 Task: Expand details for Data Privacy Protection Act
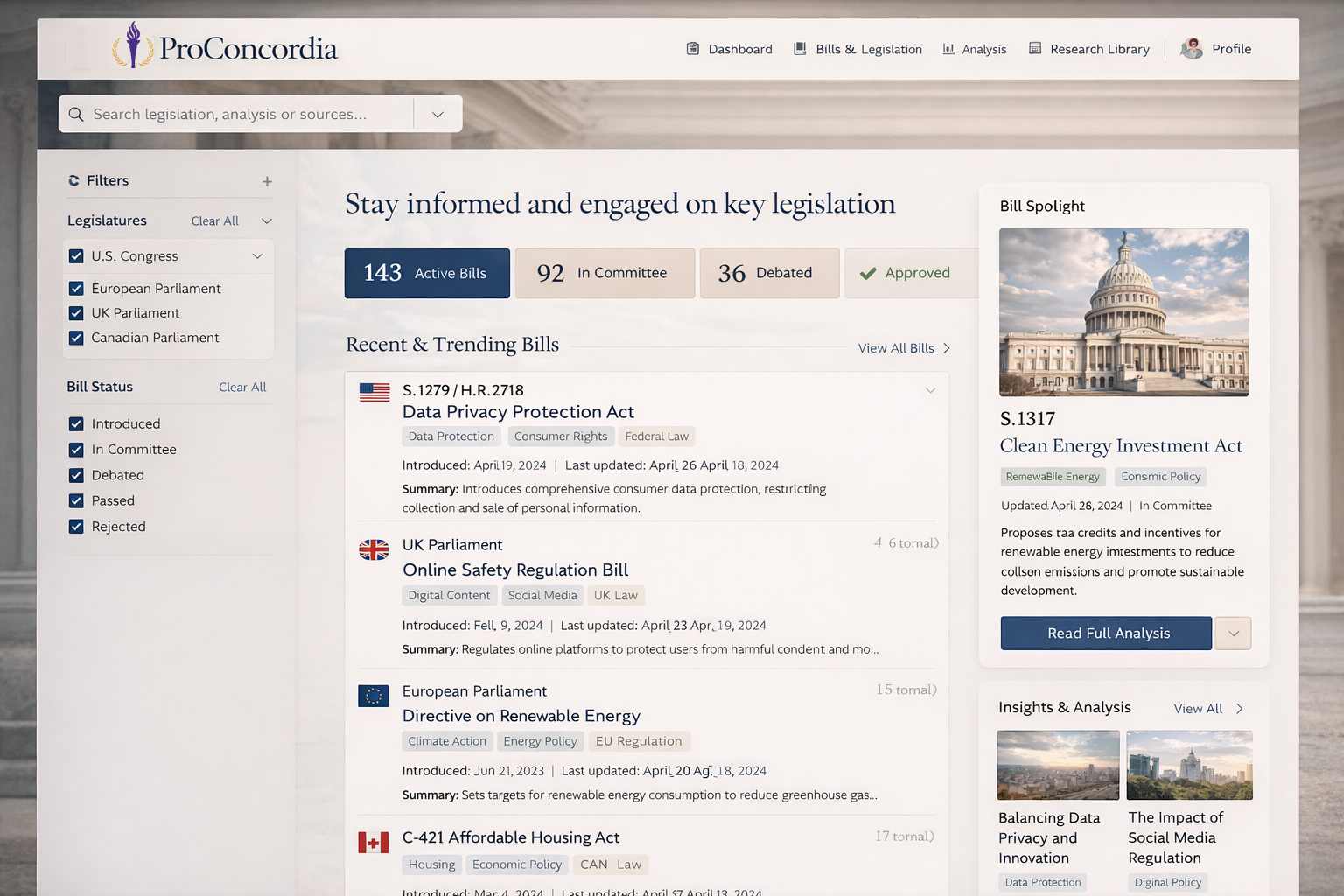(930, 390)
